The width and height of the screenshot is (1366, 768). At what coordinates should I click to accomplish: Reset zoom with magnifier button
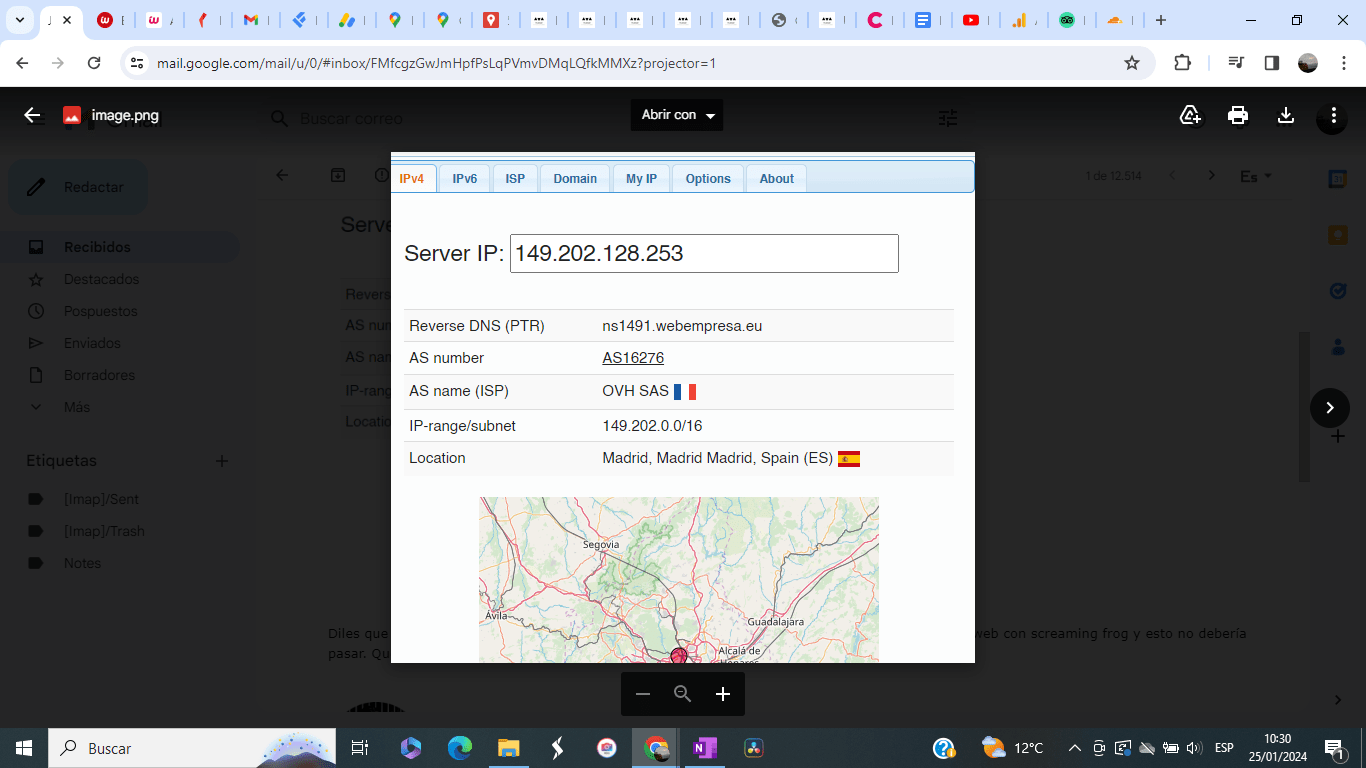[x=683, y=694]
